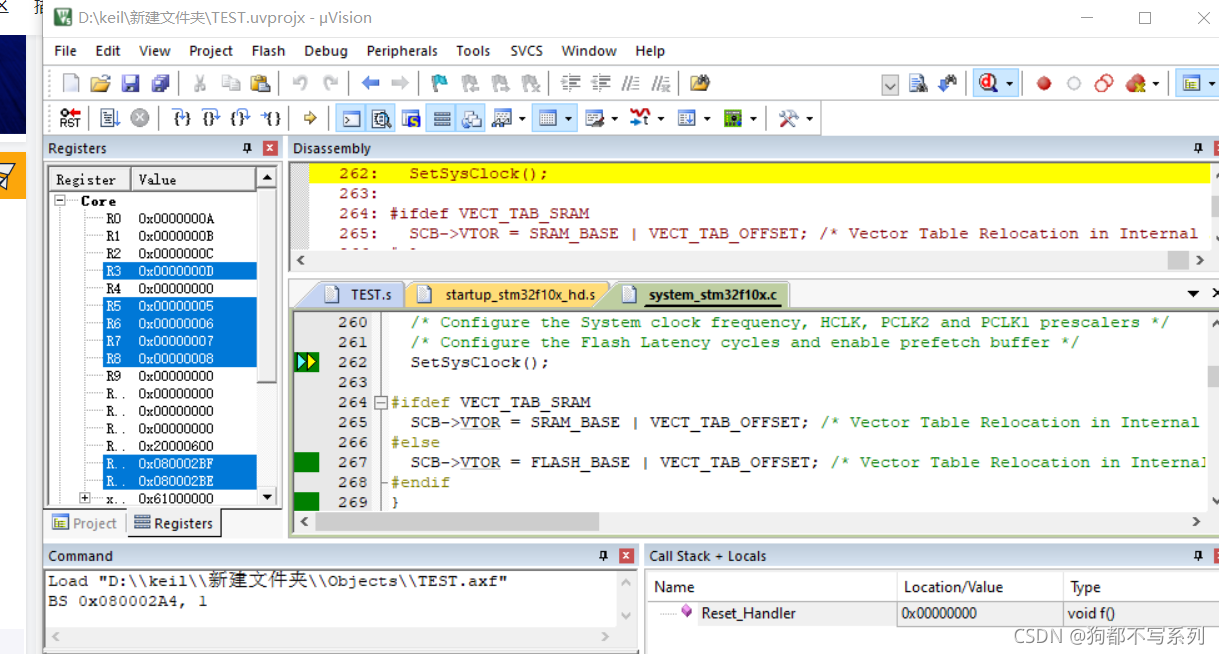Collapse the Core register group
This screenshot has width=1219, height=654.
60,200
